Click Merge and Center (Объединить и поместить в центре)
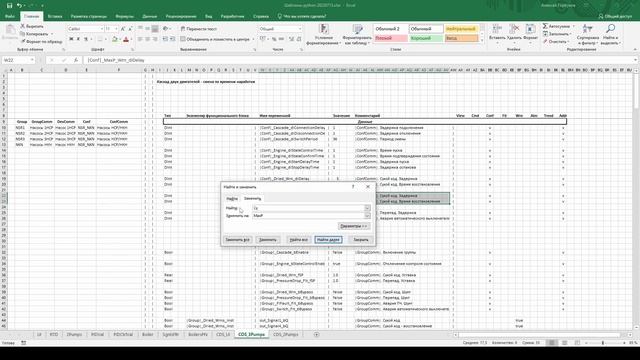640x360 pixels. [215, 39]
